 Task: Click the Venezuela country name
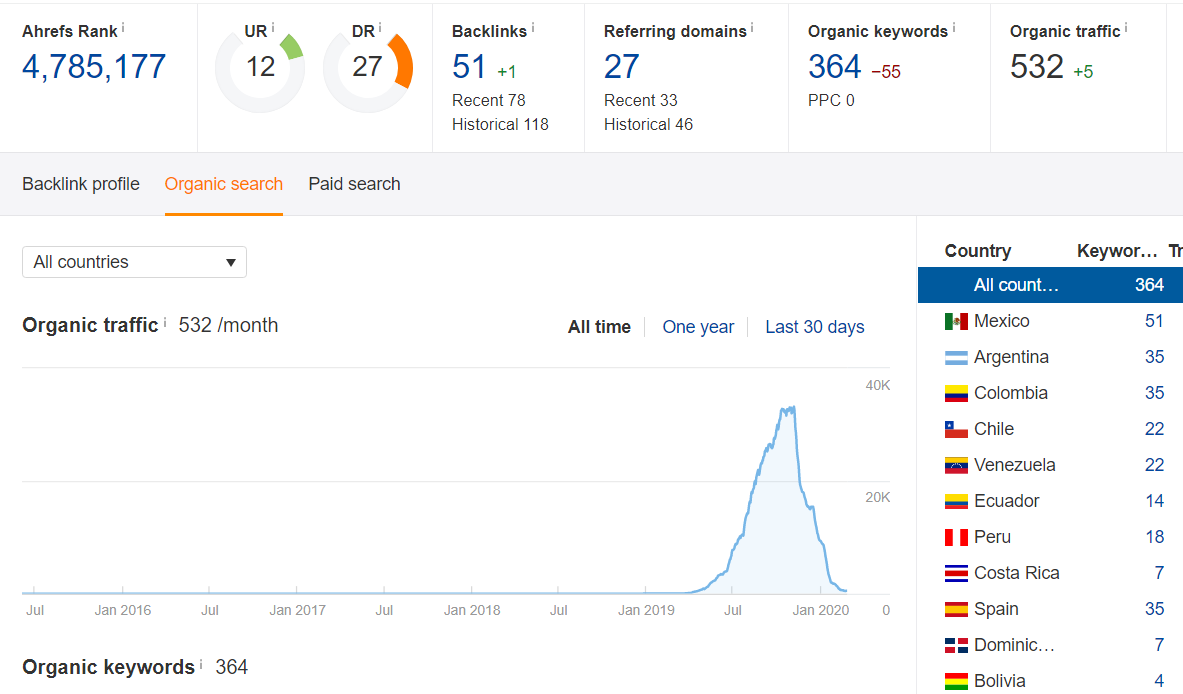tap(1015, 465)
